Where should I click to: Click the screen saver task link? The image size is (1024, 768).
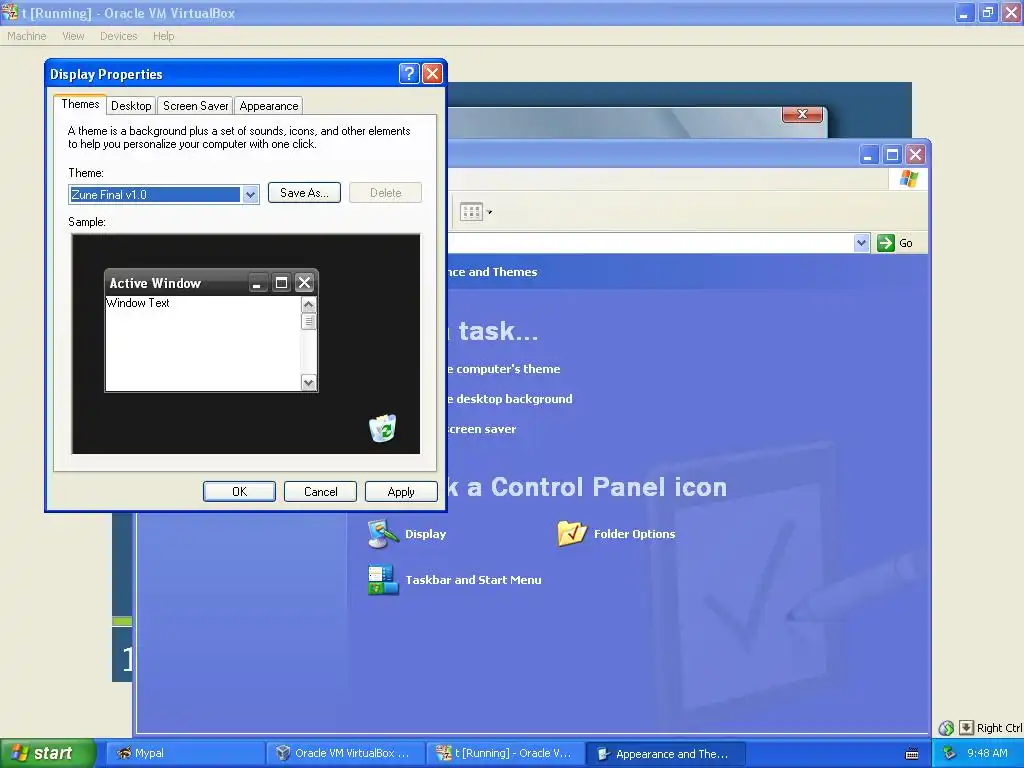[482, 429]
